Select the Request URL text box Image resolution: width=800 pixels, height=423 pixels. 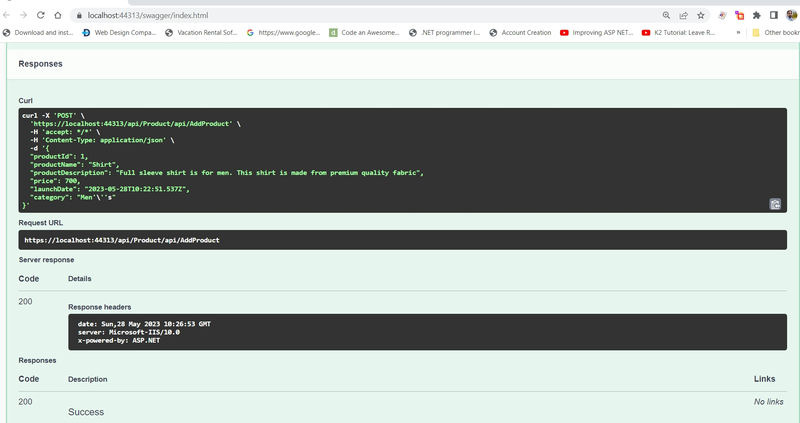[403, 240]
